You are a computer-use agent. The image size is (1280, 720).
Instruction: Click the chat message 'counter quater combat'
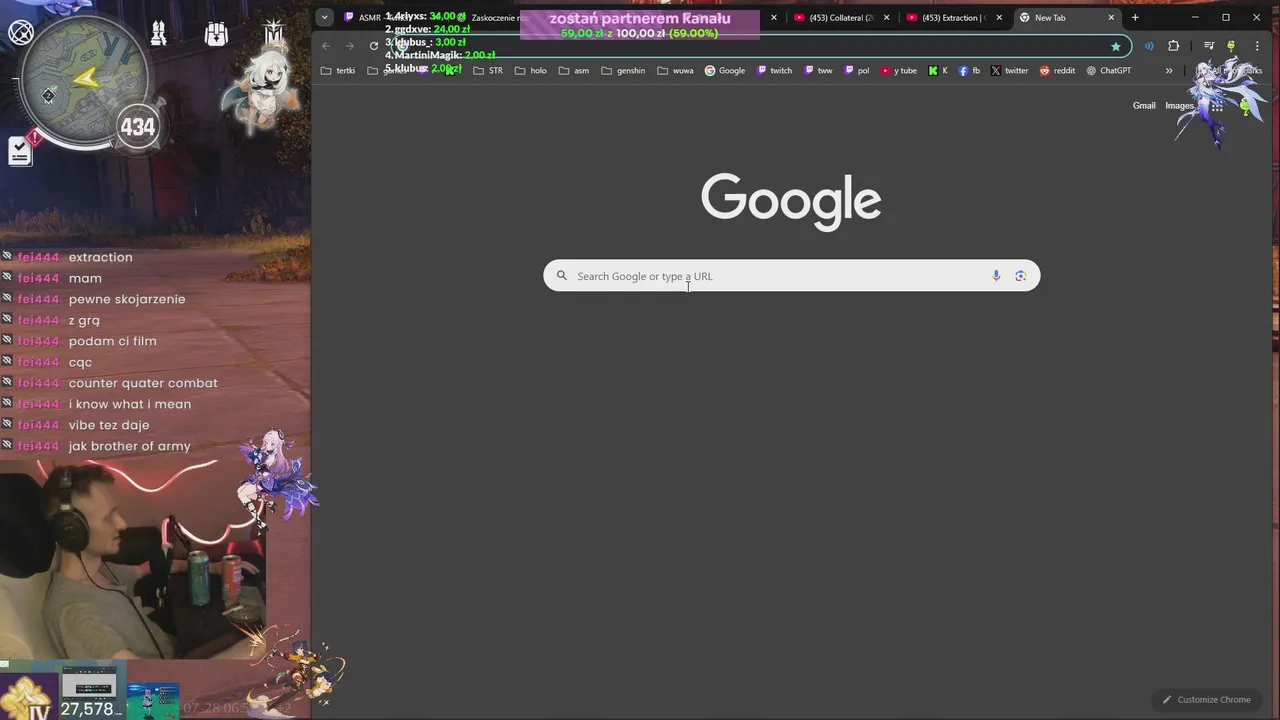coord(143,383)
